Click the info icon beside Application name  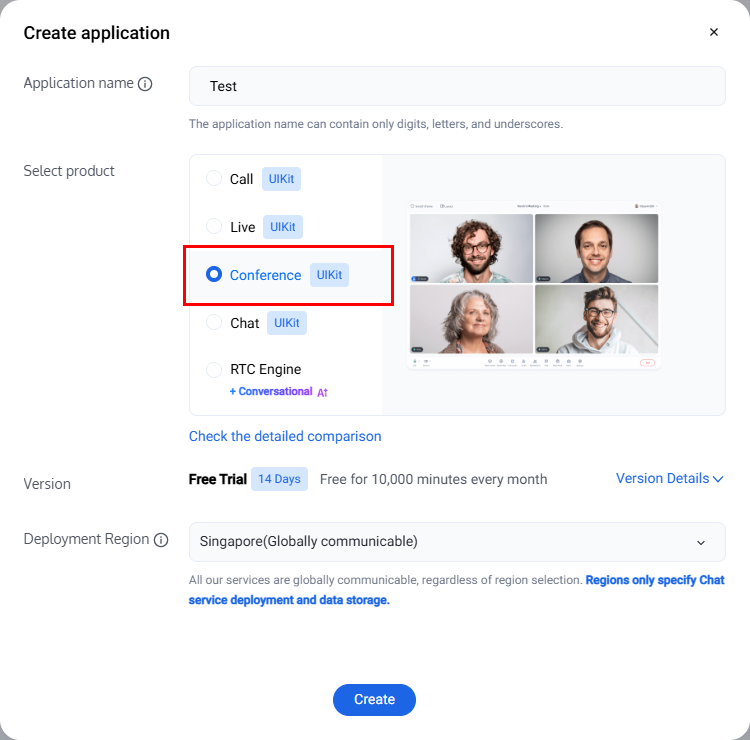(x=145, y=84)
